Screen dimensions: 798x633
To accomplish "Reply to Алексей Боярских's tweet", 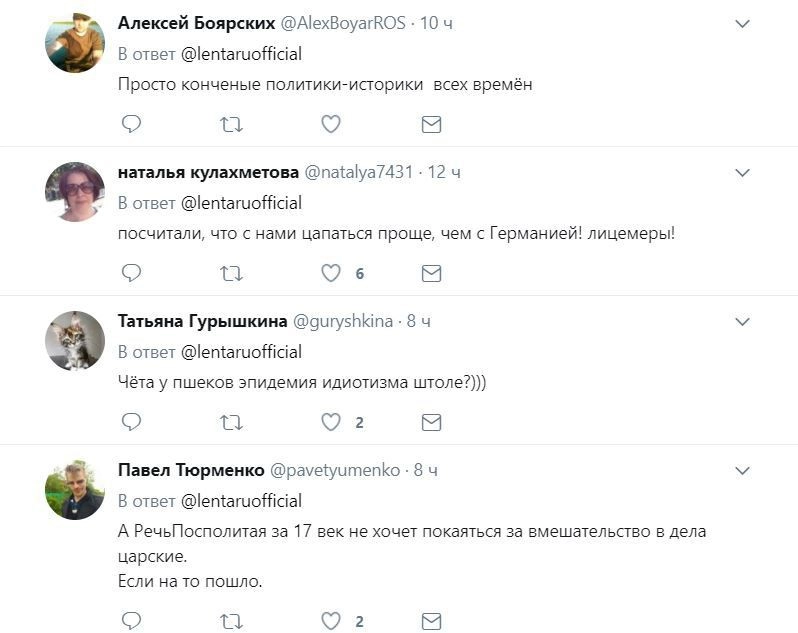I will pos(131,124).
